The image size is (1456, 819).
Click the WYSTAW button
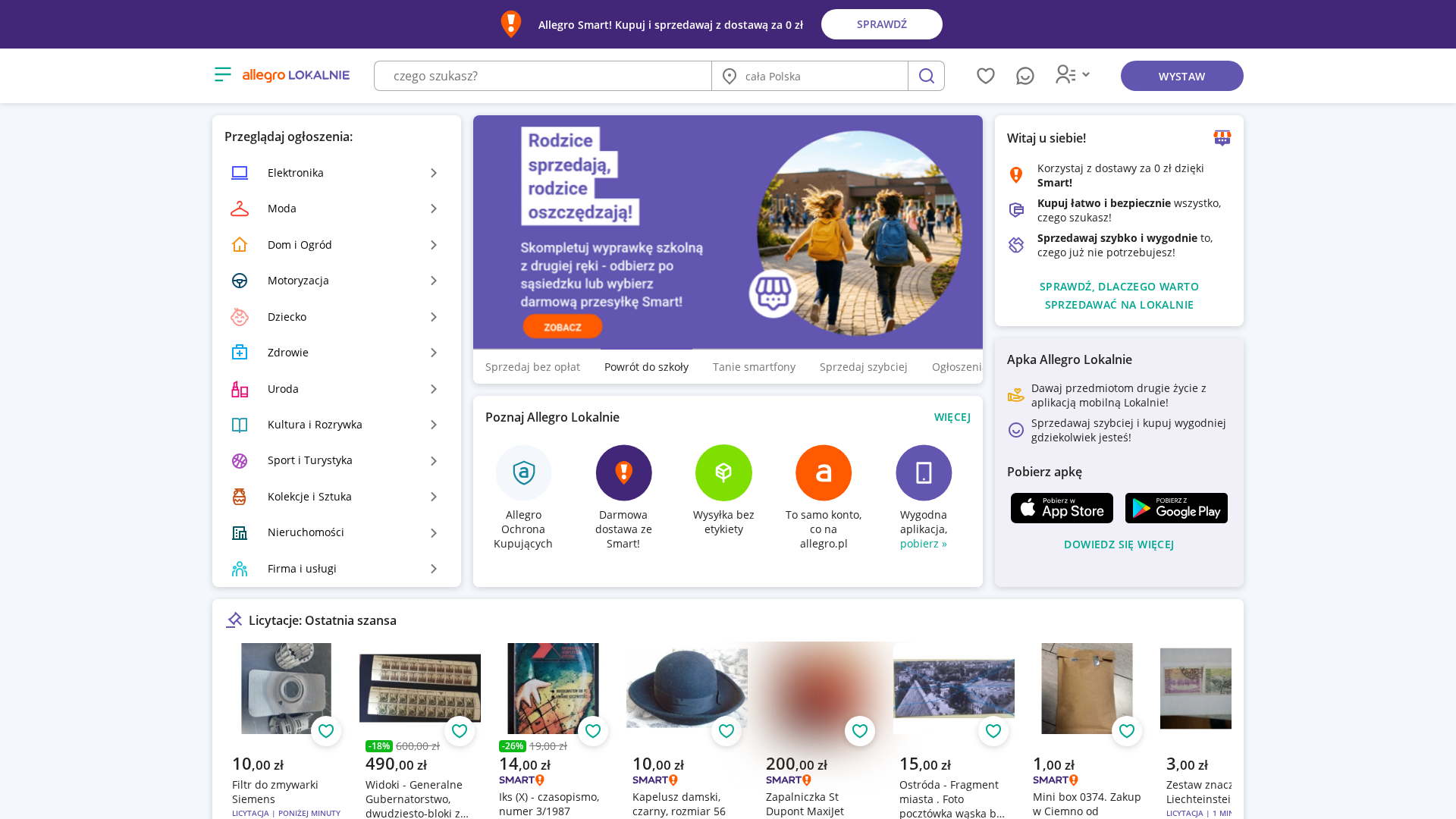[1181, 76]
